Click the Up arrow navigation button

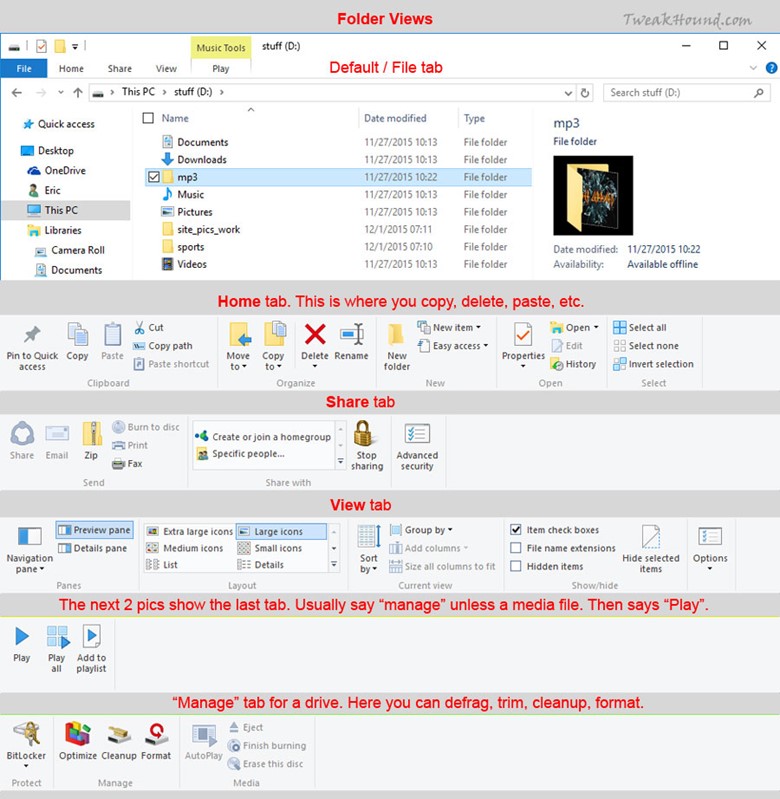[77, 93]
